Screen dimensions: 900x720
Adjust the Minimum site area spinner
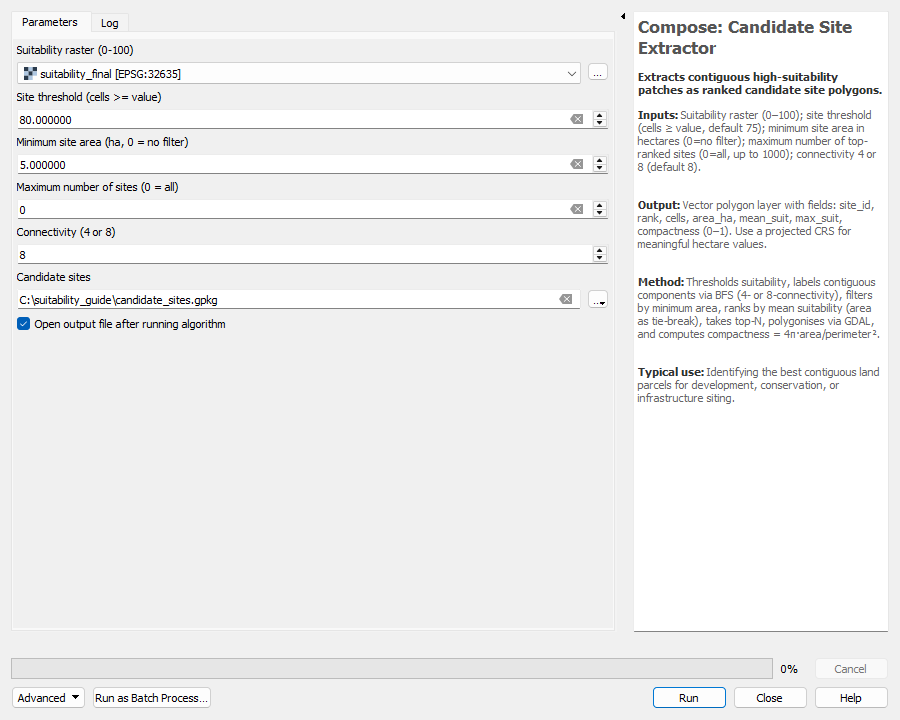600,164
